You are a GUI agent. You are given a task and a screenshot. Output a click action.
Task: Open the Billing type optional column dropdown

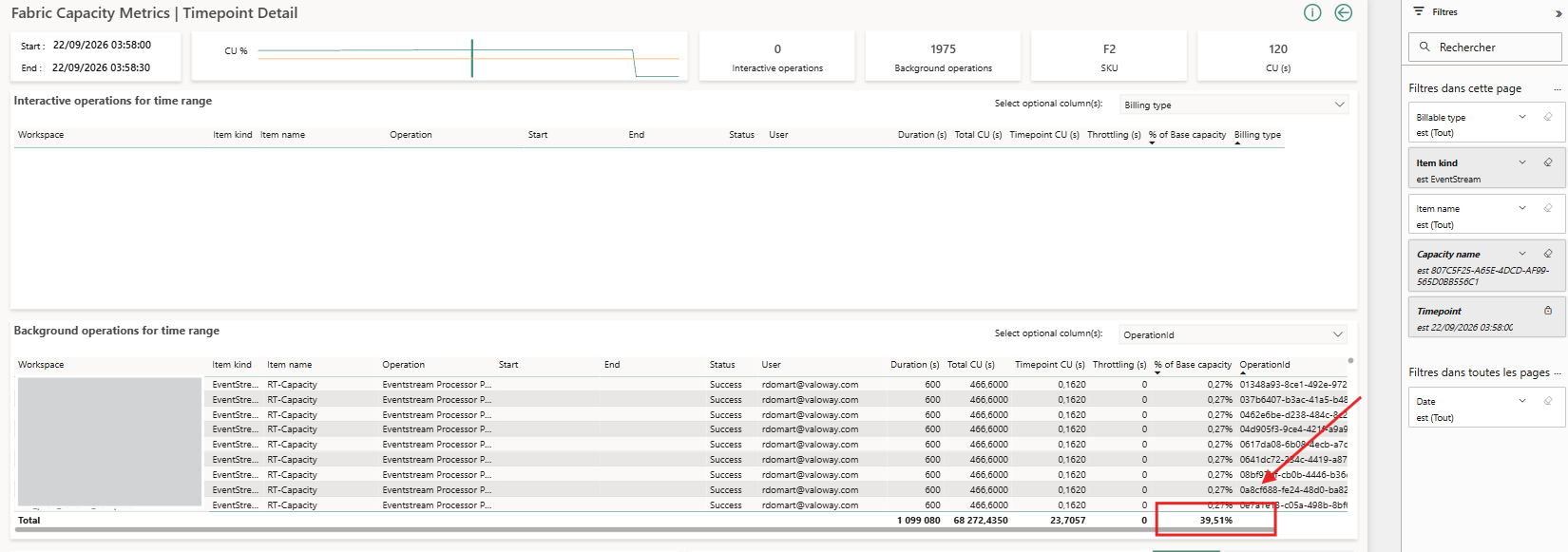point(1233,105)
